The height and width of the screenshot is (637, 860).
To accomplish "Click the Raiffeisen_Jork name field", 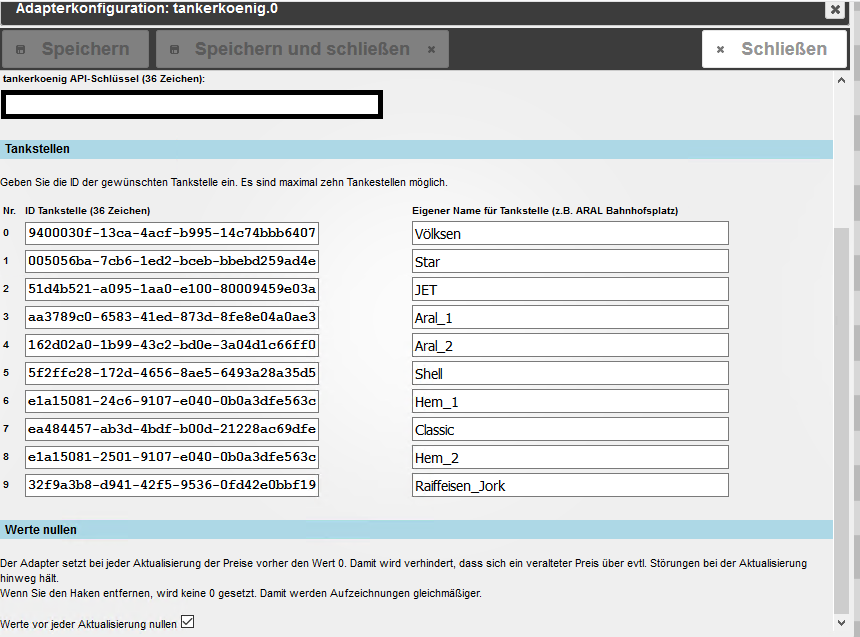I will [570, 485].
